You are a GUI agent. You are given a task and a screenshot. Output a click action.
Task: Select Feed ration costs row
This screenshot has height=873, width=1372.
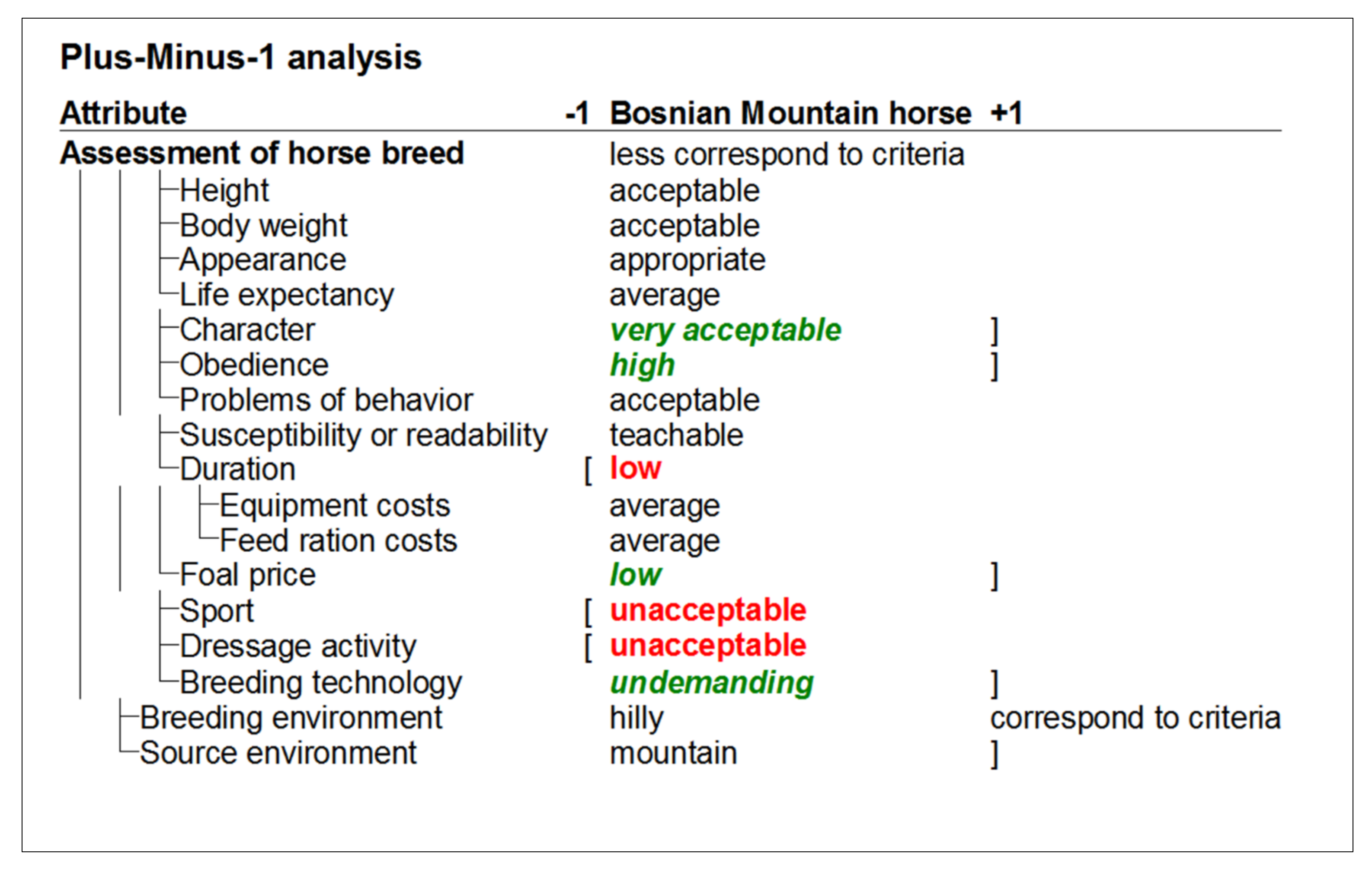(x=339, y=541)
